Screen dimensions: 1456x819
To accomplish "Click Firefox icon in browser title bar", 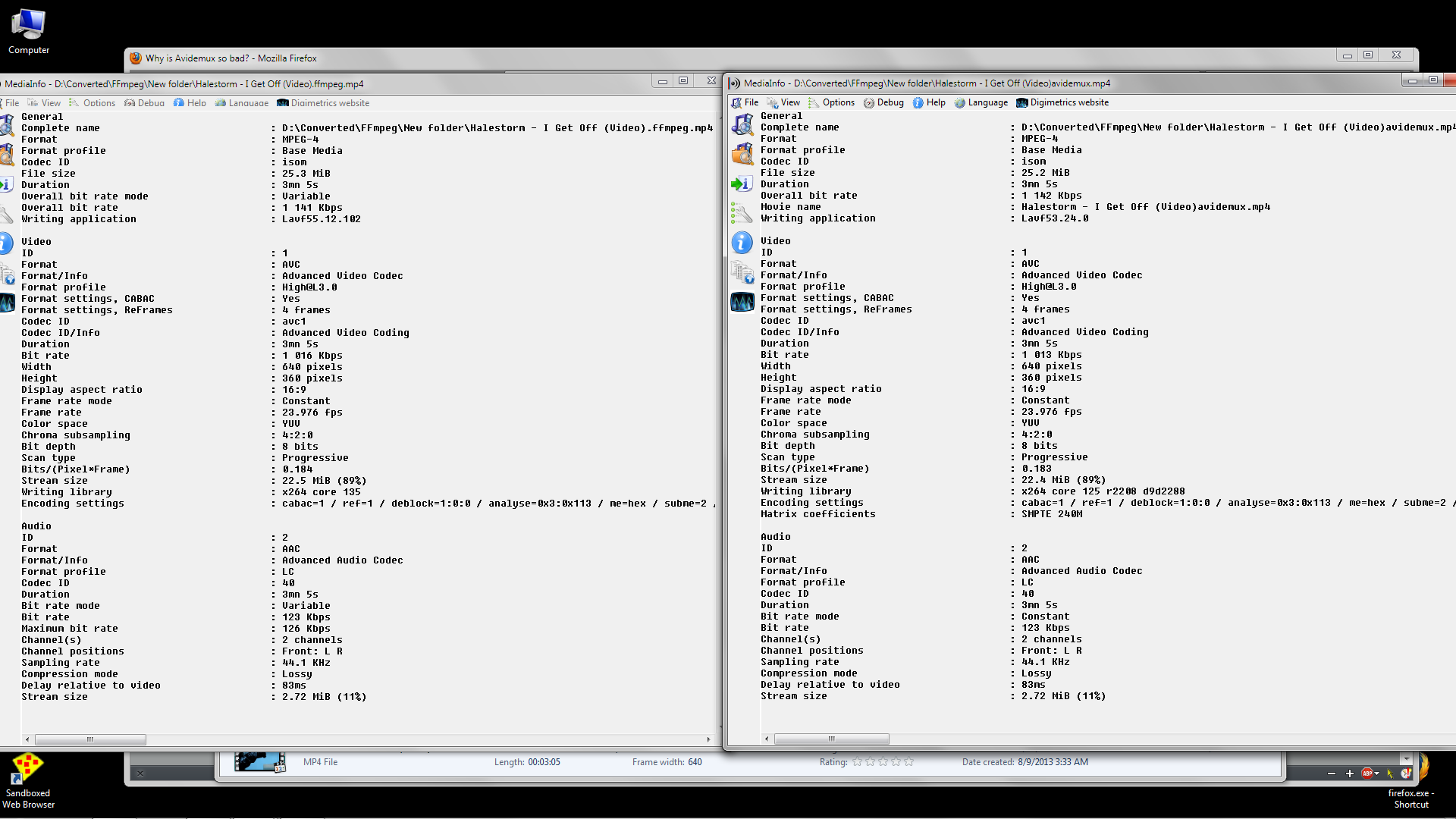I will tap(136, 58).
